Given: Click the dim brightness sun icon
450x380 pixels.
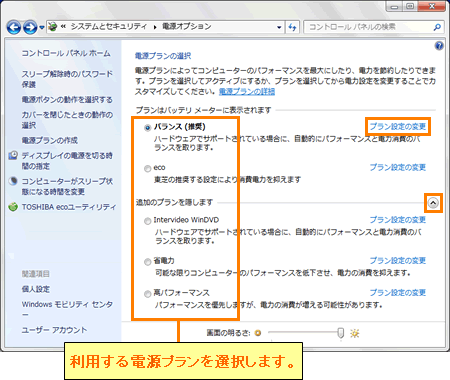Looking at the screenshot, I should pos(258,333).
